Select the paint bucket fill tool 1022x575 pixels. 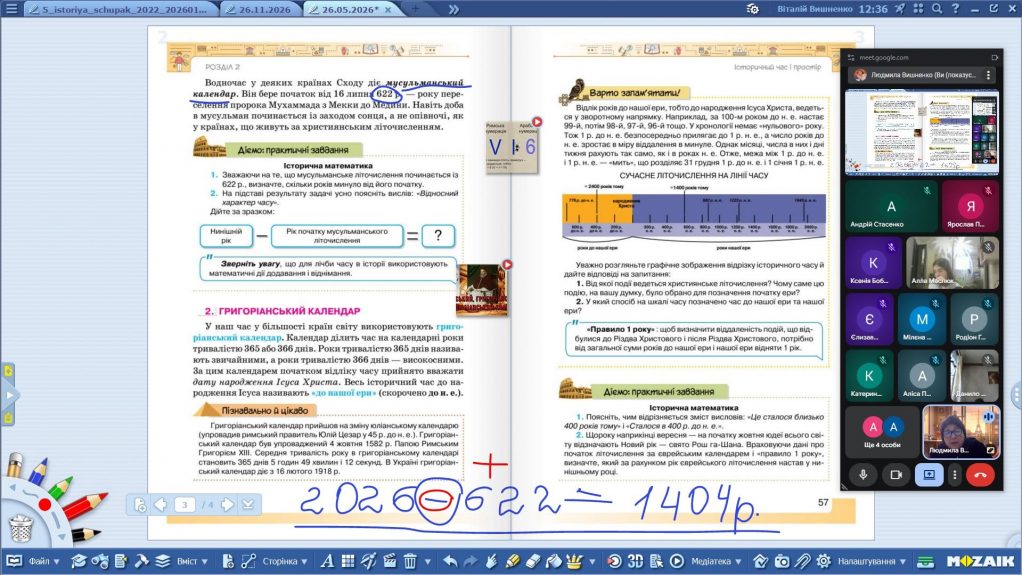tap(553, 561)
